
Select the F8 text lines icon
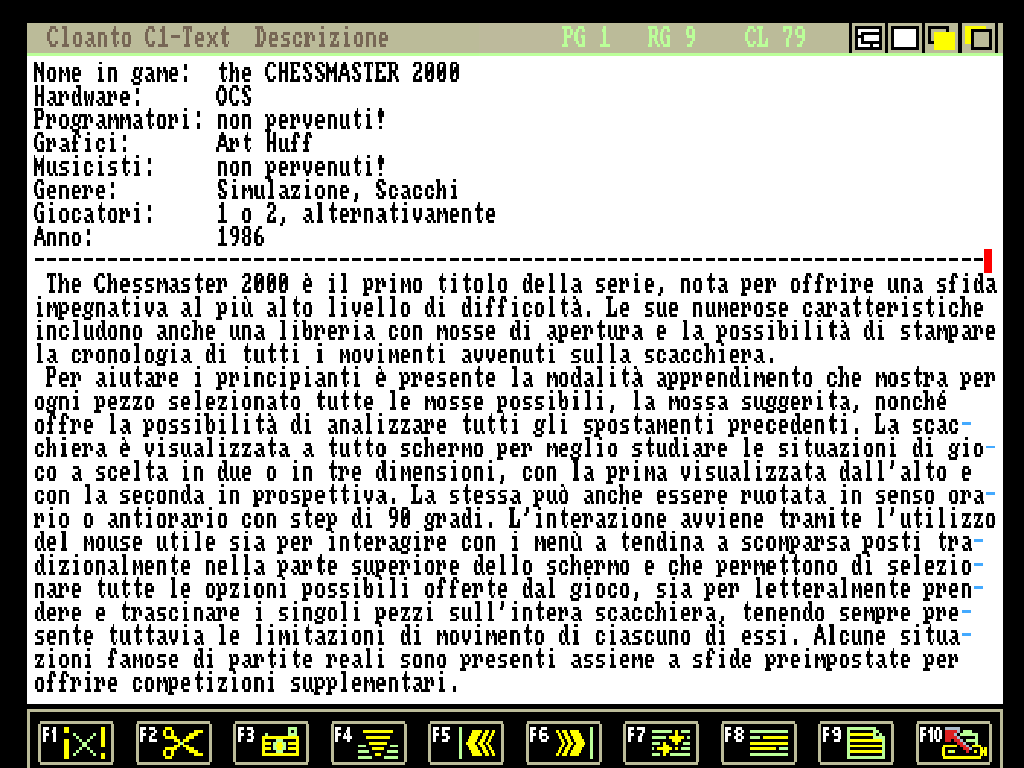click(758, 743)
